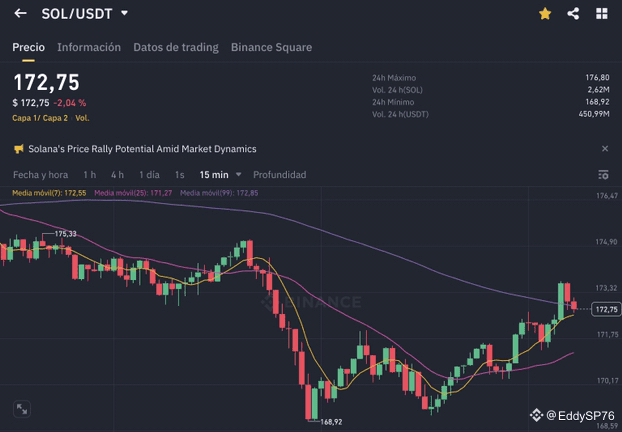Show the Profundidad depth chart
Screen dimensions: 622x432
tap(279, 175)
